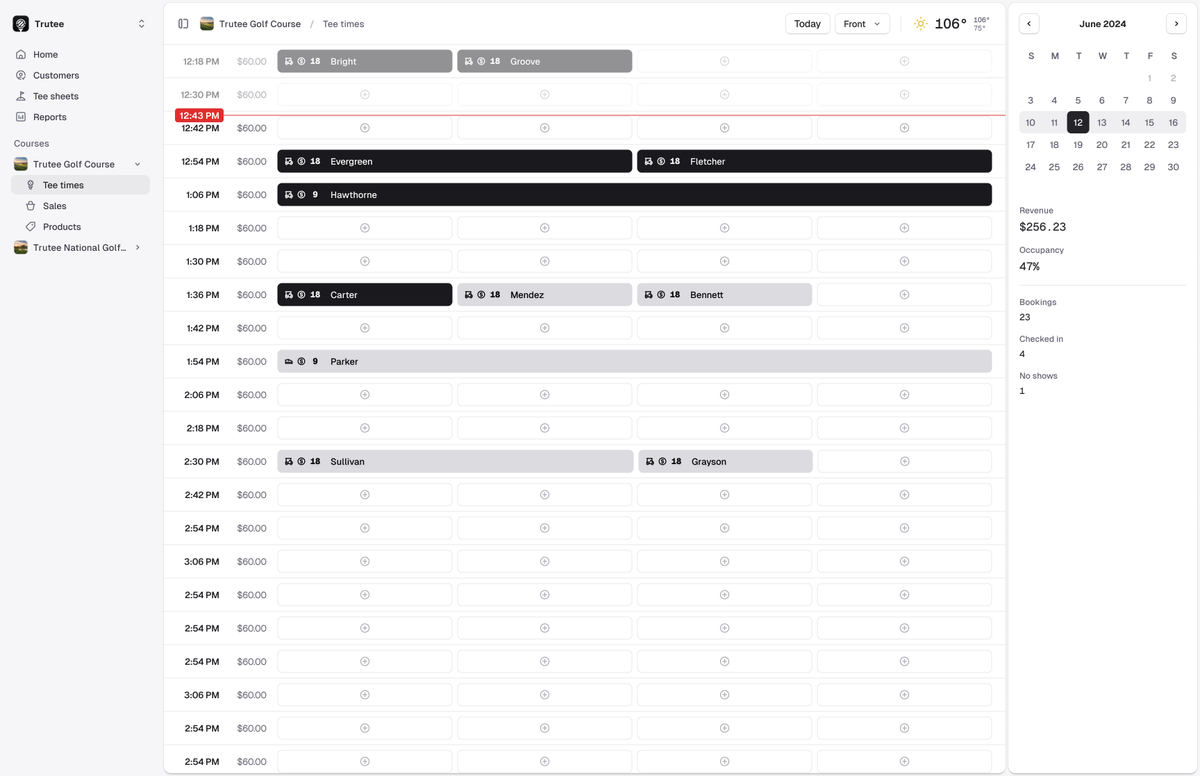Add booking in first 1:18 PM slot
Viewport: 1200px width, 776px height.
click(365, 228)
